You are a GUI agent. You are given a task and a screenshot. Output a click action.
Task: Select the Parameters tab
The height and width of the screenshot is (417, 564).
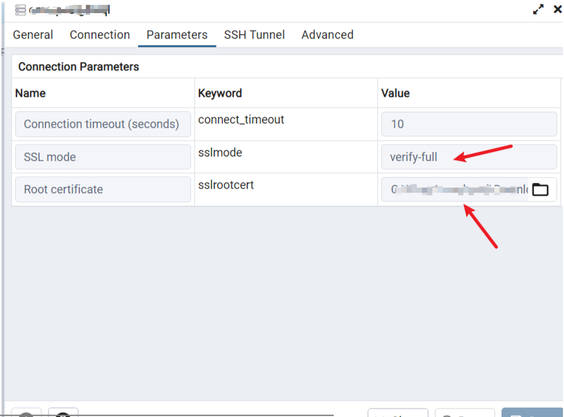click(x=177, y=35)
